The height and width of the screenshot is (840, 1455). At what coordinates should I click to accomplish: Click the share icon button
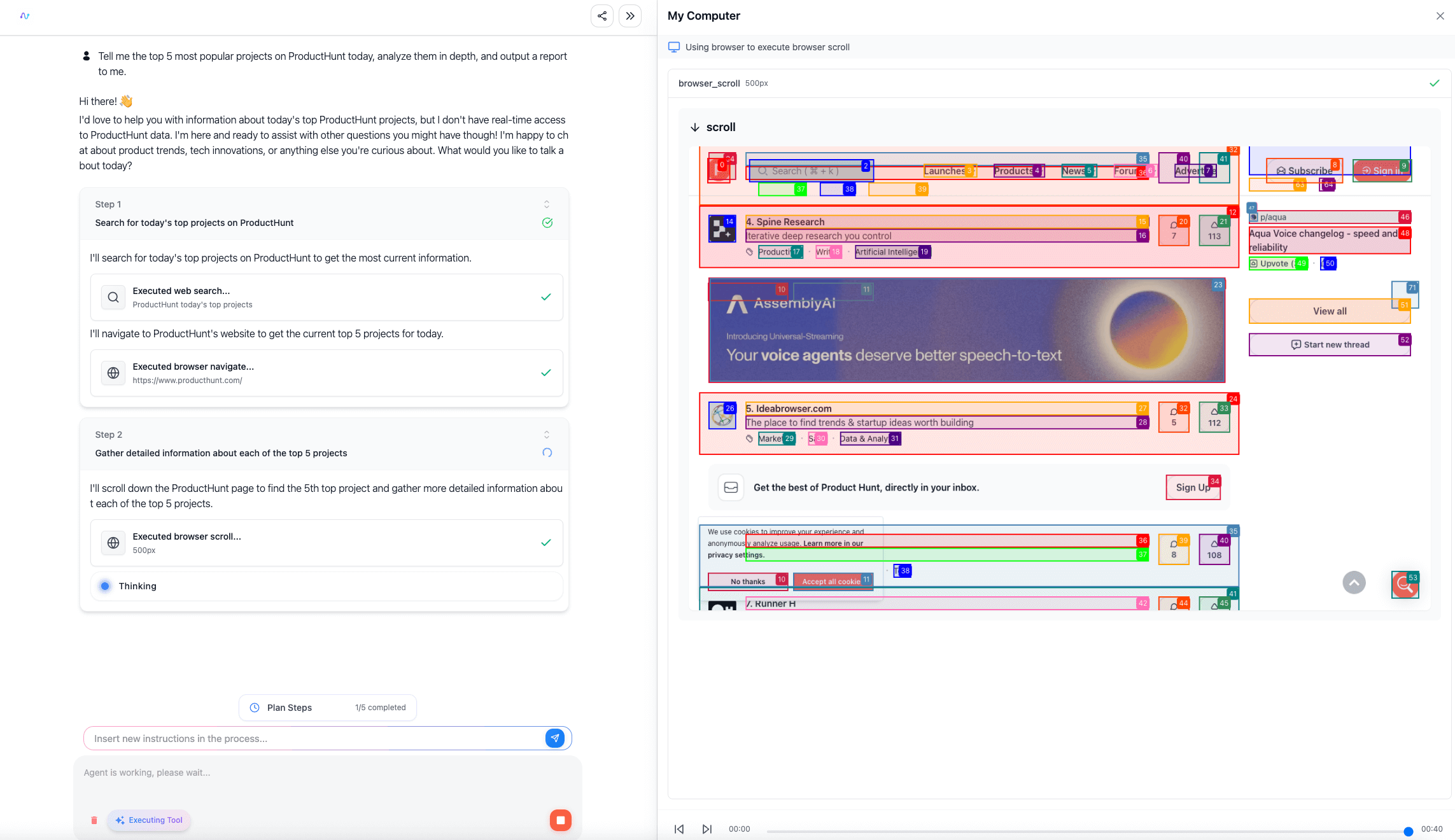click(x=601, y=16)
